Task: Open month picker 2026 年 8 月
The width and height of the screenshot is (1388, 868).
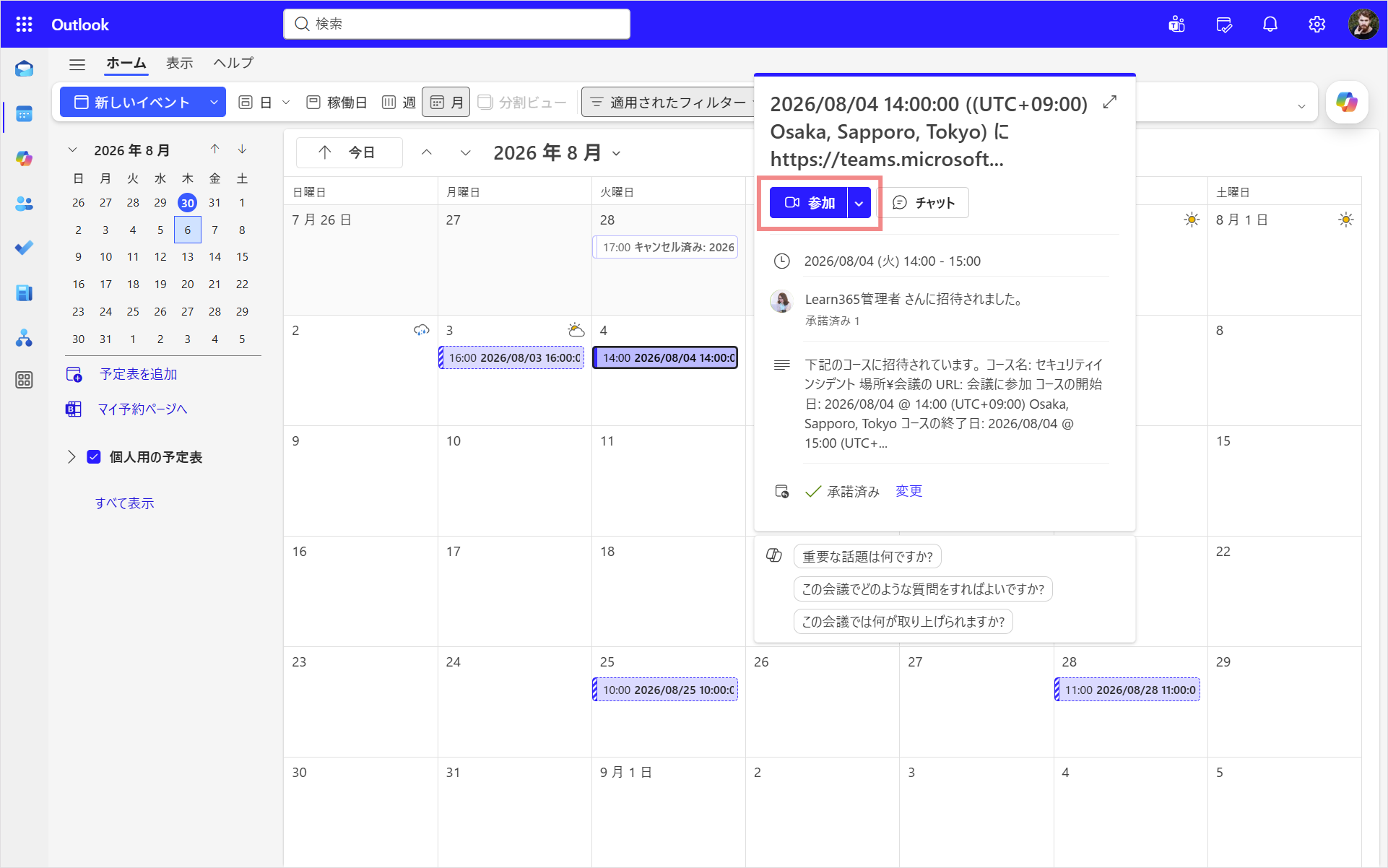Action: point(557,153)
